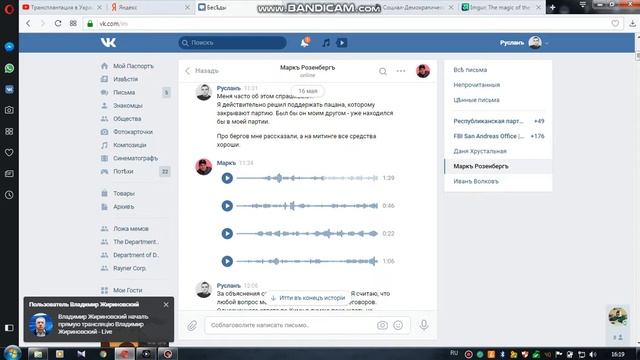Open the music player icon
This screenshot has height=360, width=640.
[326, 42]
